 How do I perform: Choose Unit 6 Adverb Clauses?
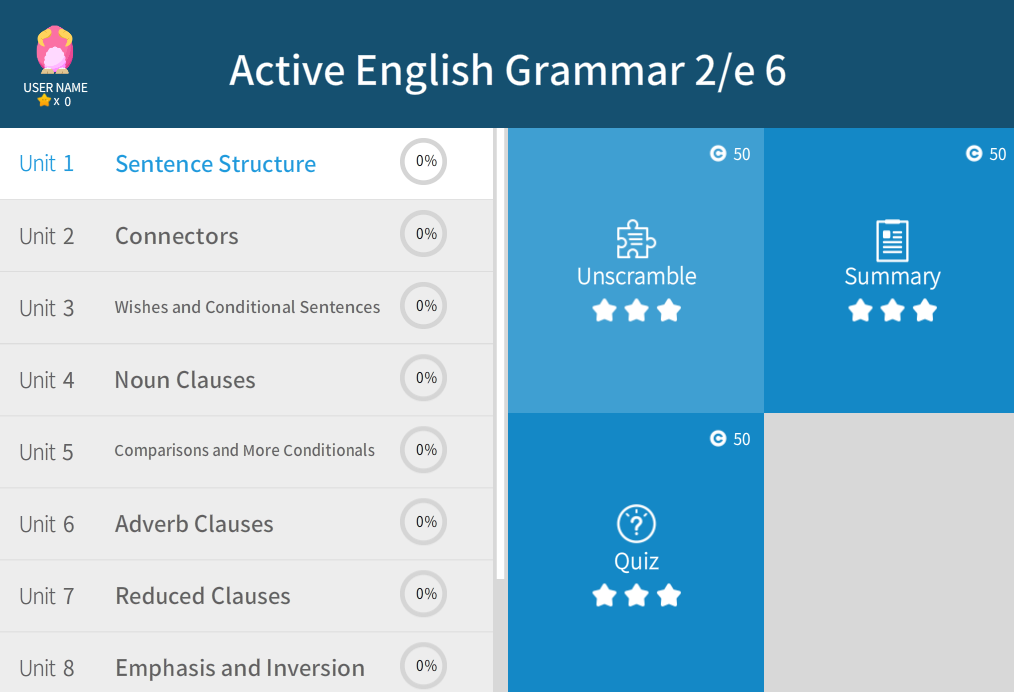194,524
